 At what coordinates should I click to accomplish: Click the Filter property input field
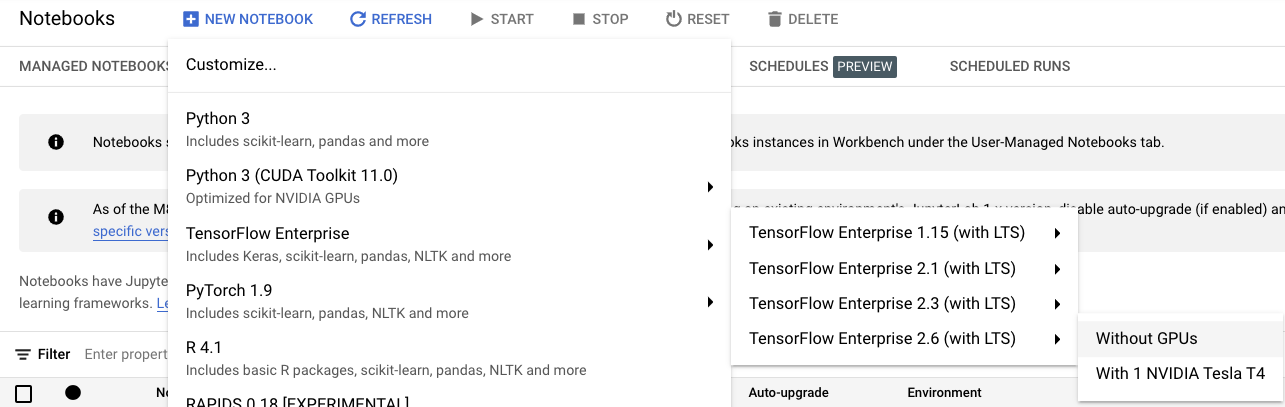pos(125,354)
